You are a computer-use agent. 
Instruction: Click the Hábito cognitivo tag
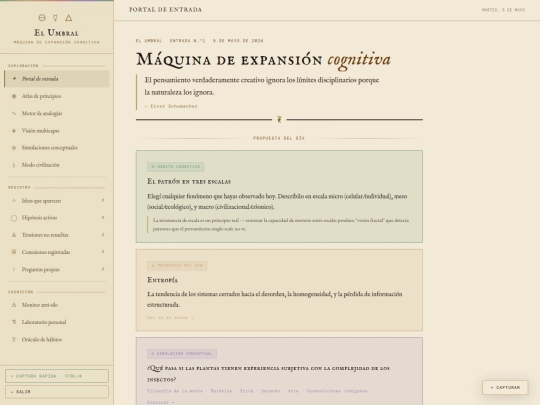[x=176, y=167]
